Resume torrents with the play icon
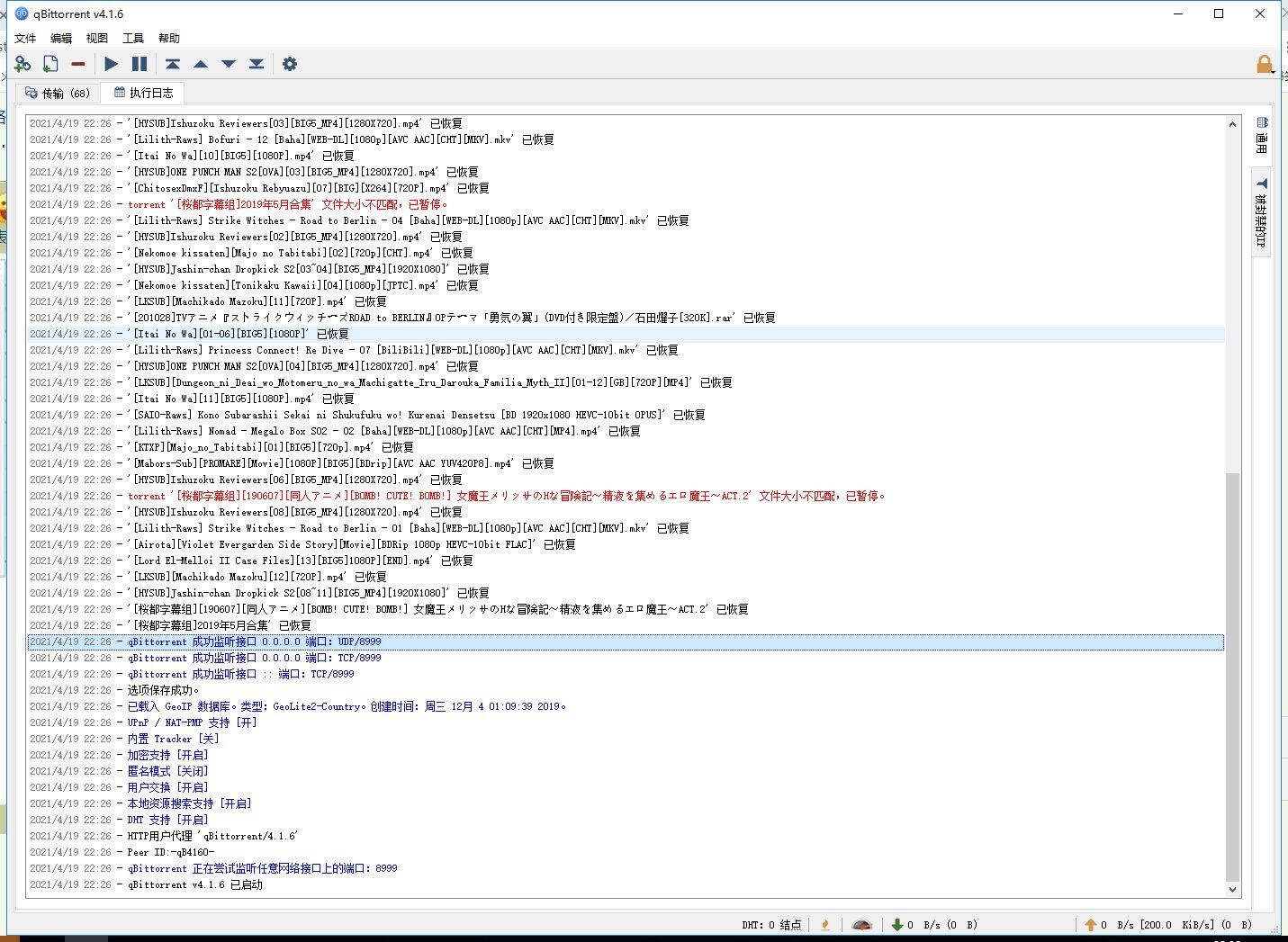The image size is (1288, 942). [112, 64]
